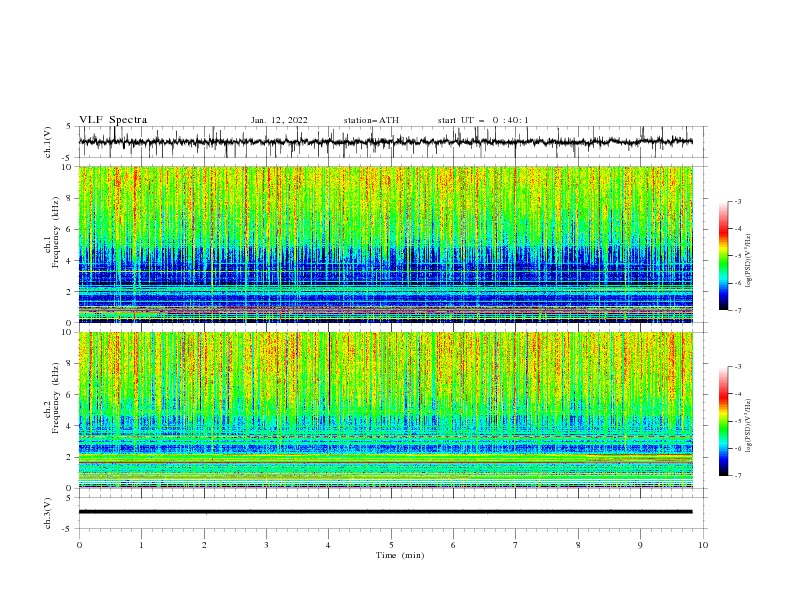Click inside the ch.2 spectrogram panel

tap(385, 410)
